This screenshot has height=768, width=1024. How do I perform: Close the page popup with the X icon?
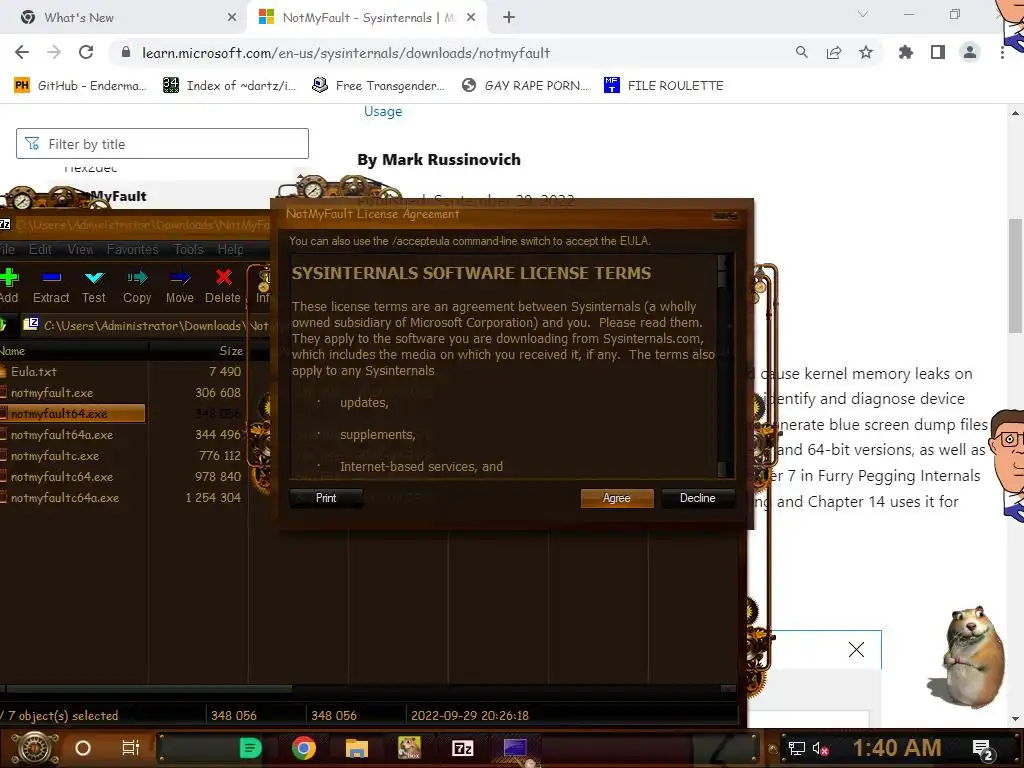pos(856,649)
